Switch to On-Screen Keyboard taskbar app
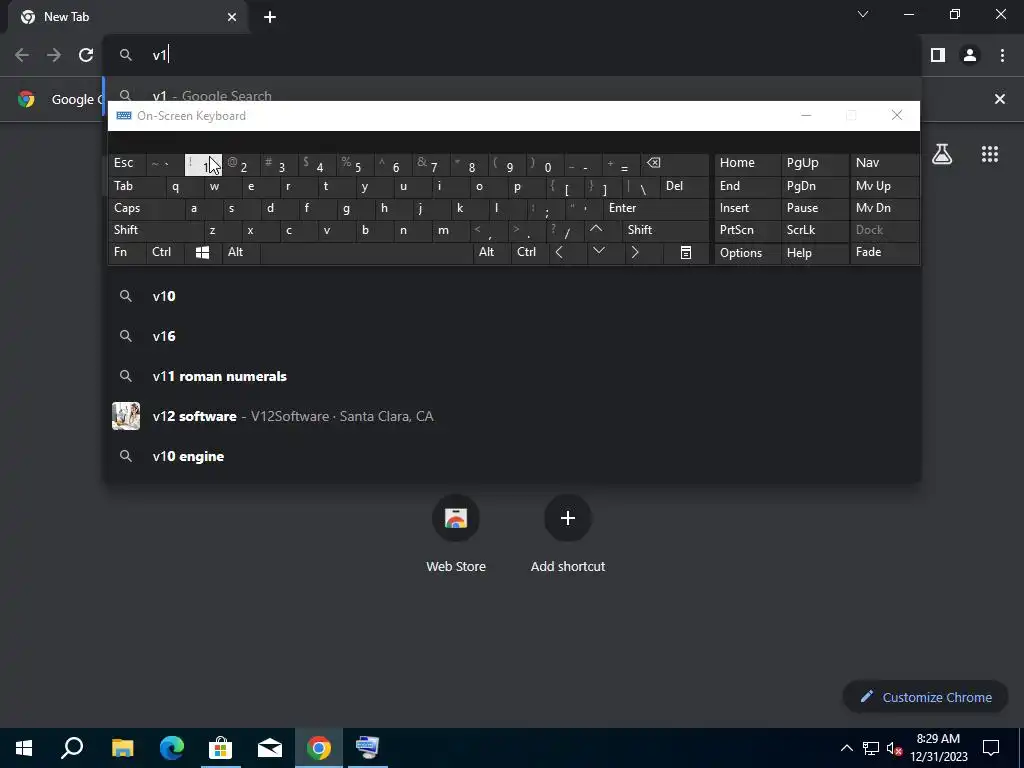The image size is (1024, 768). 368,748
